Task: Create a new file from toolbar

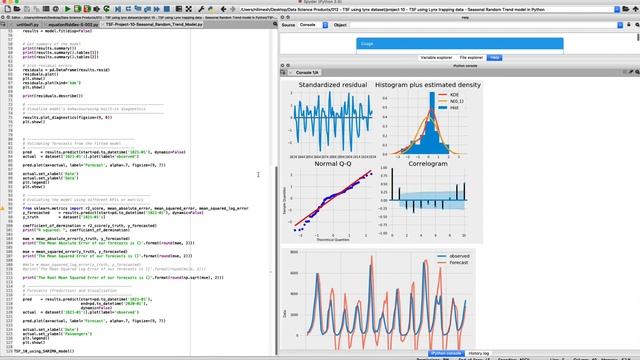Action: point(7,9)
